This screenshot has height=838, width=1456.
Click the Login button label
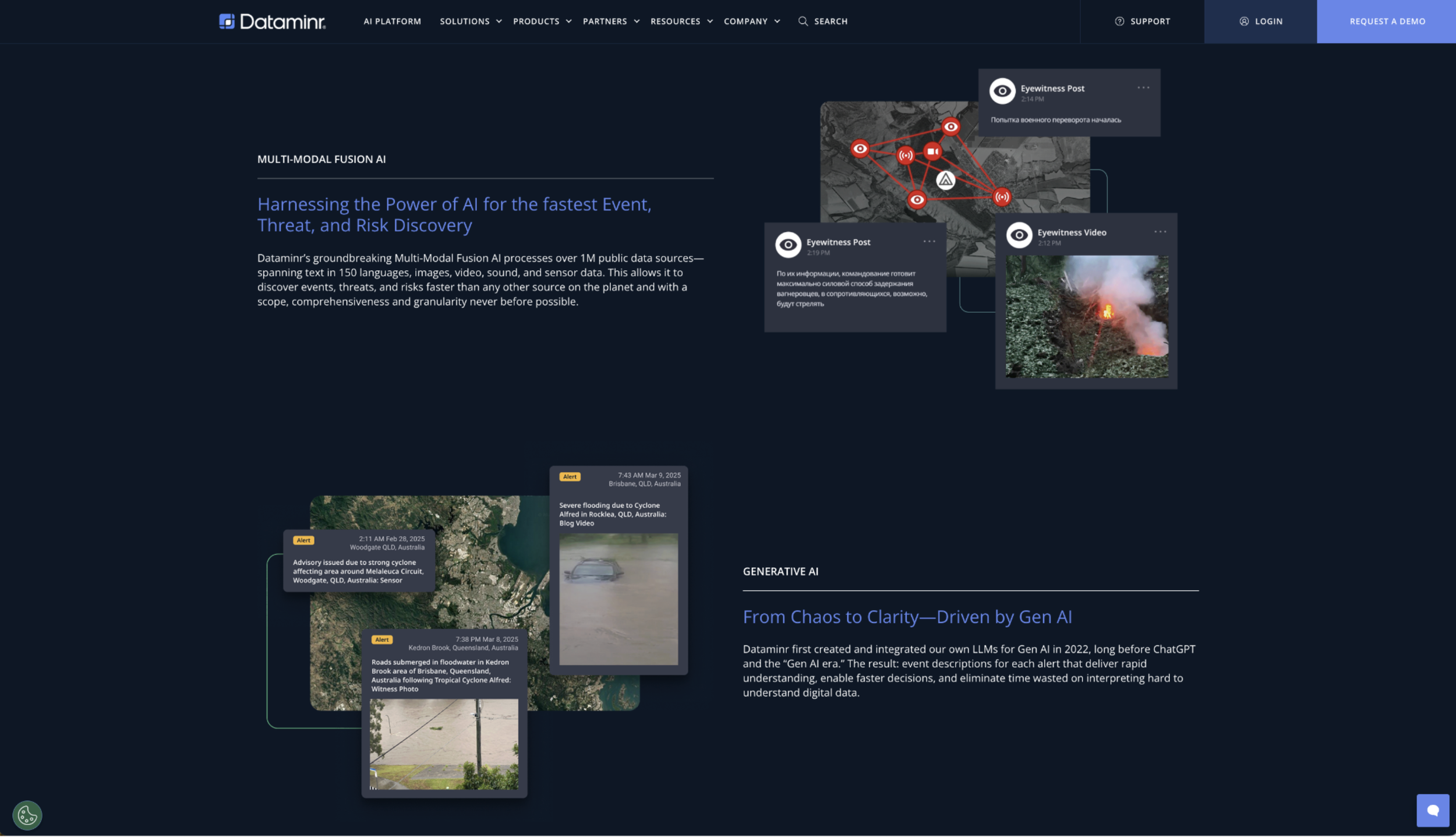(1268, 22)
